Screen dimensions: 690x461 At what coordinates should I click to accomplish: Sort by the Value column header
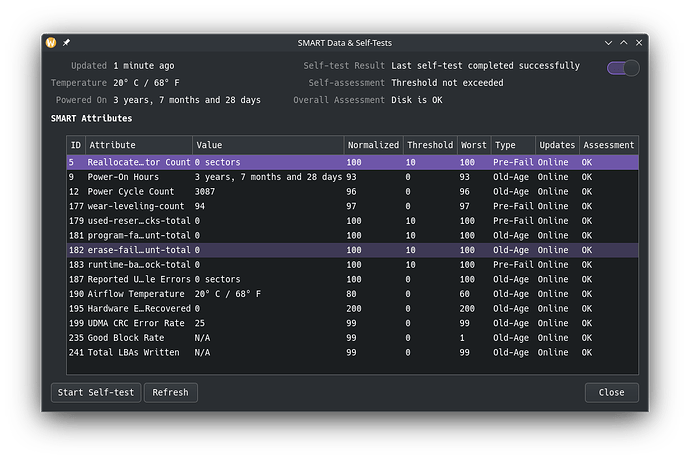(x=268, y=145)
